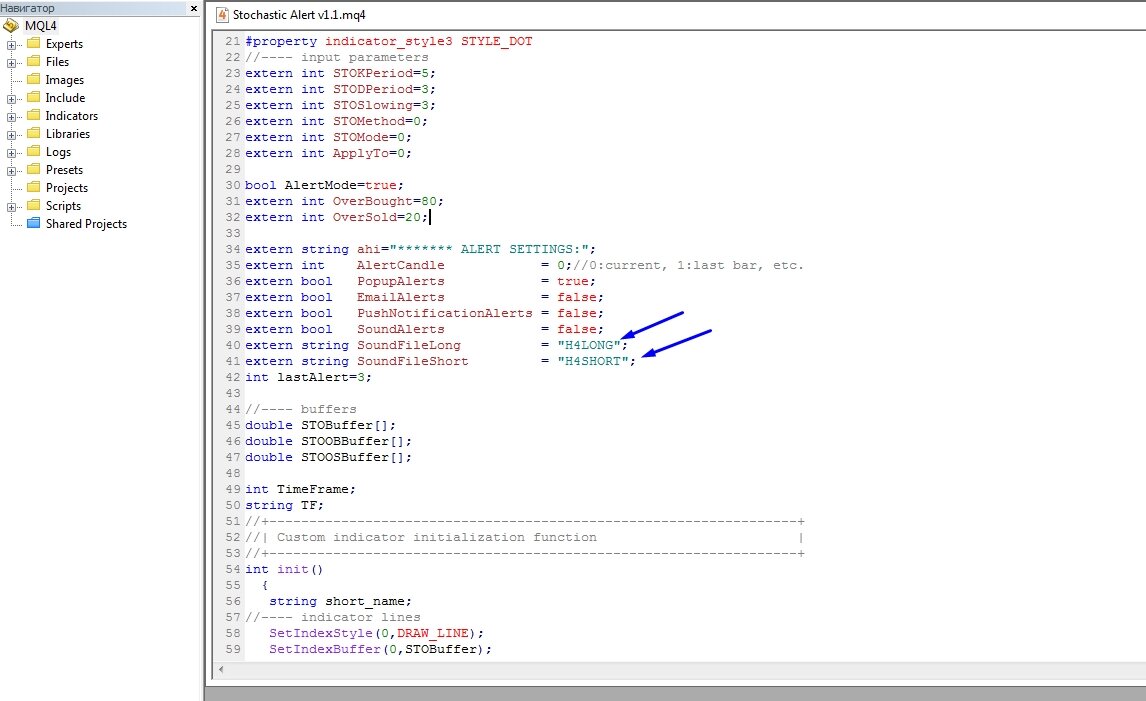Screen dimensions: 1146x701
Task: Click the STOBuffer[] declaration
Action: coord(320,425)
